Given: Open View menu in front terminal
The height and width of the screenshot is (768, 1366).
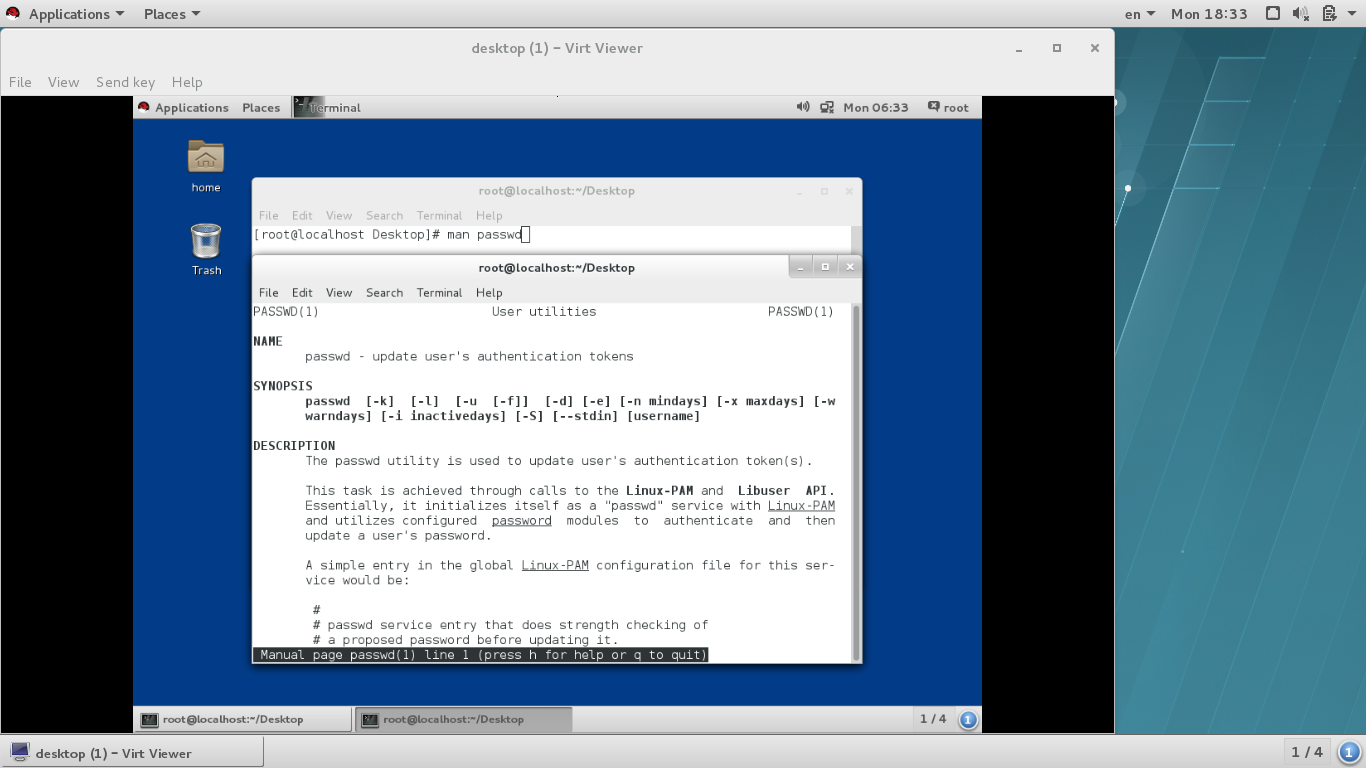Looking at the screenshot, I should click(339, 292).
